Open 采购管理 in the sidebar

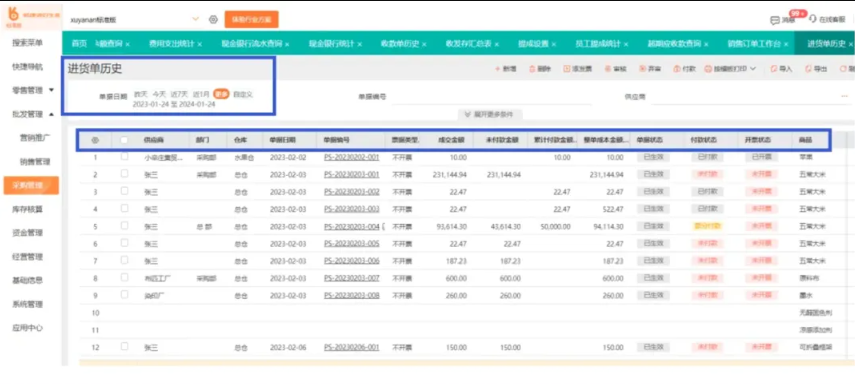tap(31, 185)
